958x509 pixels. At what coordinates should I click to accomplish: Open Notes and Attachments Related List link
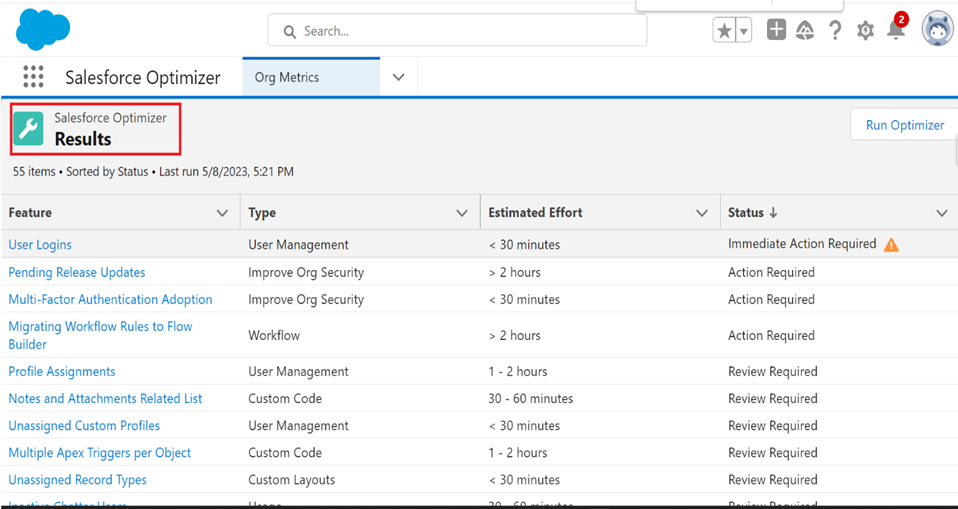[105, 398]
